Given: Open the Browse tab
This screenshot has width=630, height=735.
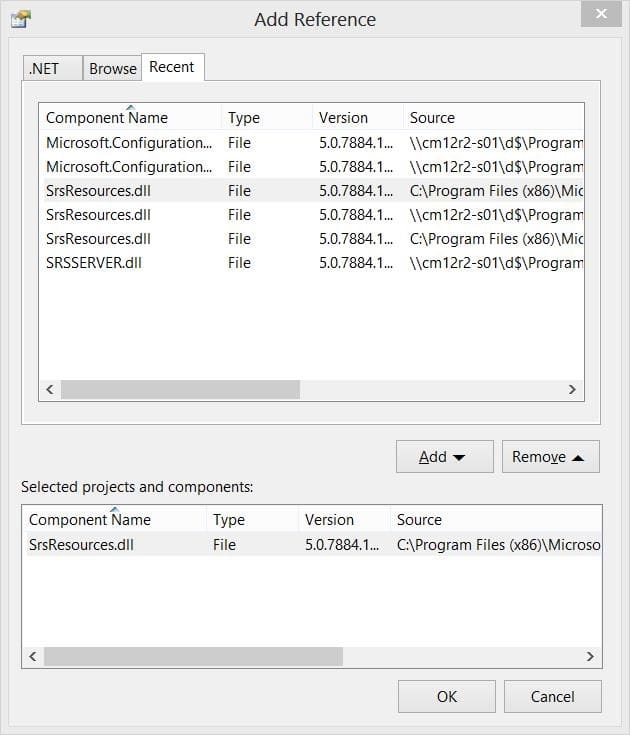Looking at the screenshot, I should point(112,68).
